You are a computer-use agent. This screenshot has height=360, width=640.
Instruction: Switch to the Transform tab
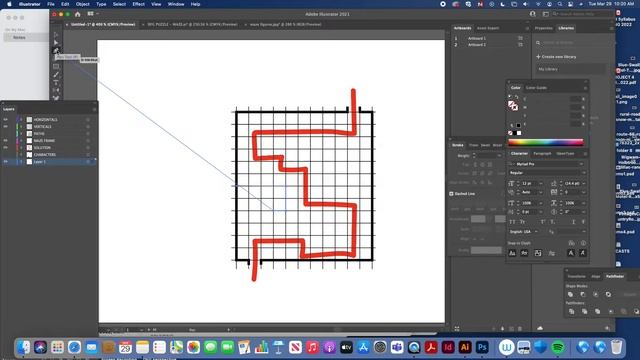pos(576,276)
